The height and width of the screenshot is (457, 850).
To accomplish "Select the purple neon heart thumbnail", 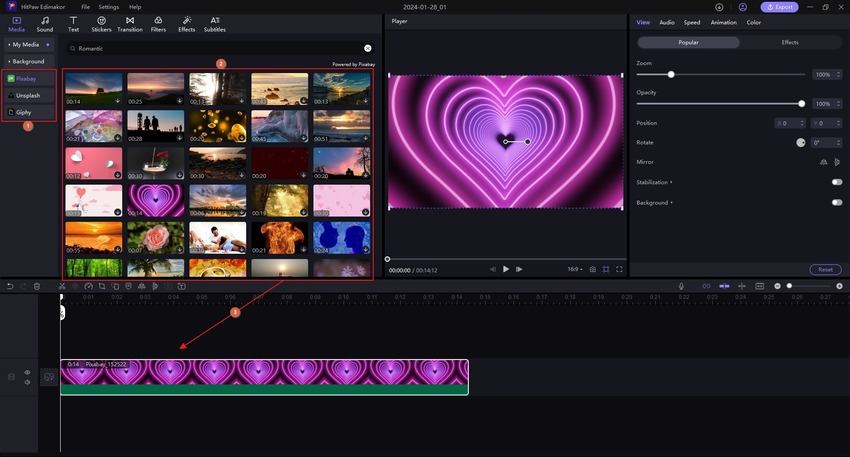I will 156,201.
